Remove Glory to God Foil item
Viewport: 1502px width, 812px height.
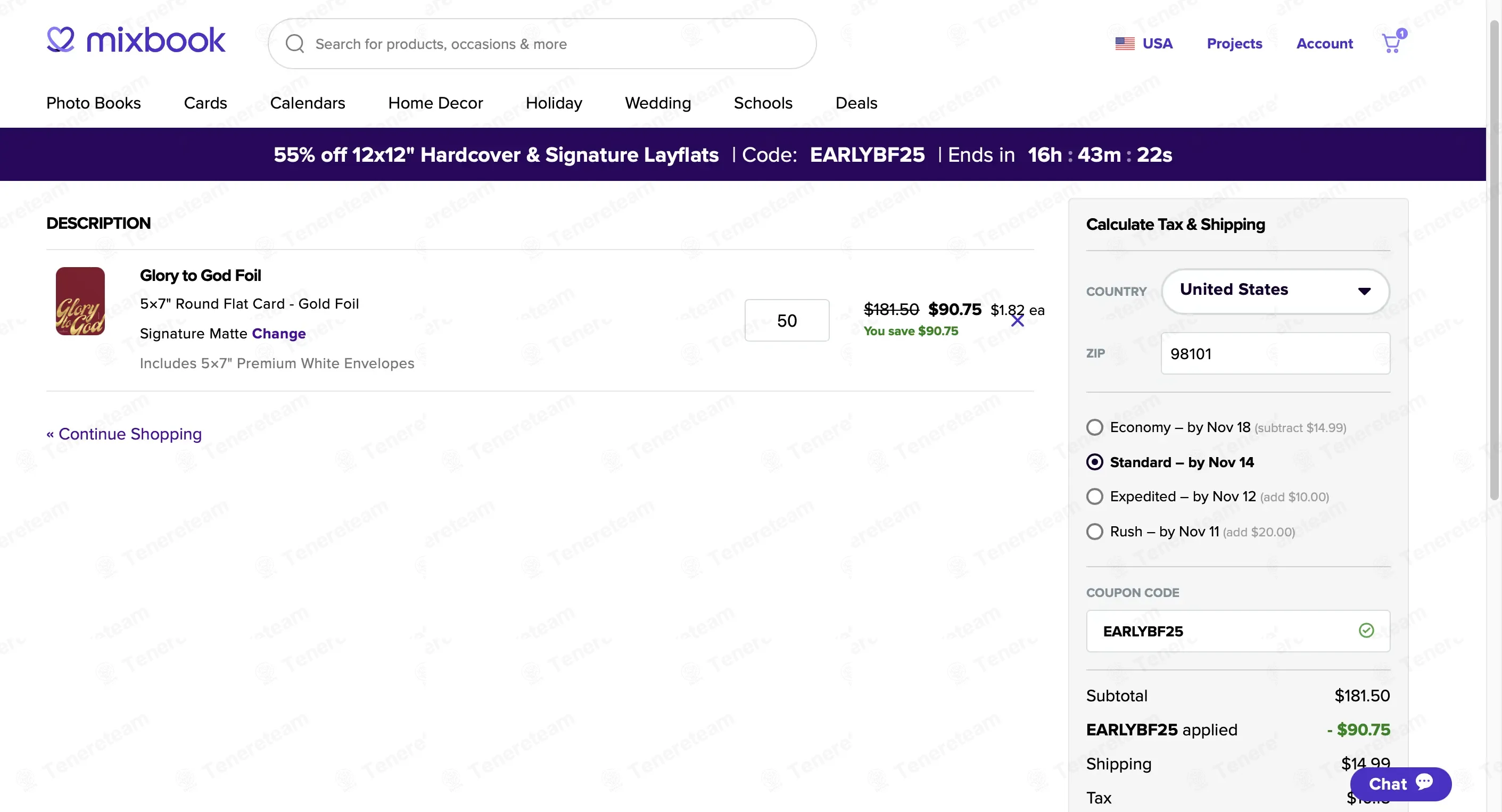click(1018, 320)
